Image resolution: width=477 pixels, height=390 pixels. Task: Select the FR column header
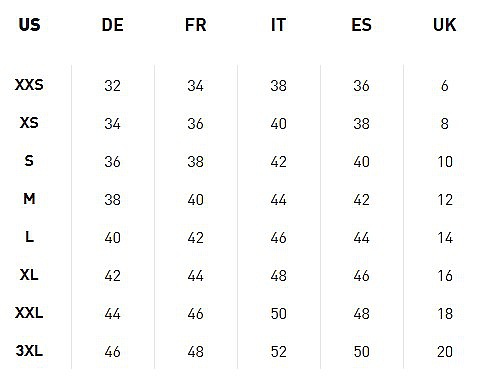pos(196,25)
